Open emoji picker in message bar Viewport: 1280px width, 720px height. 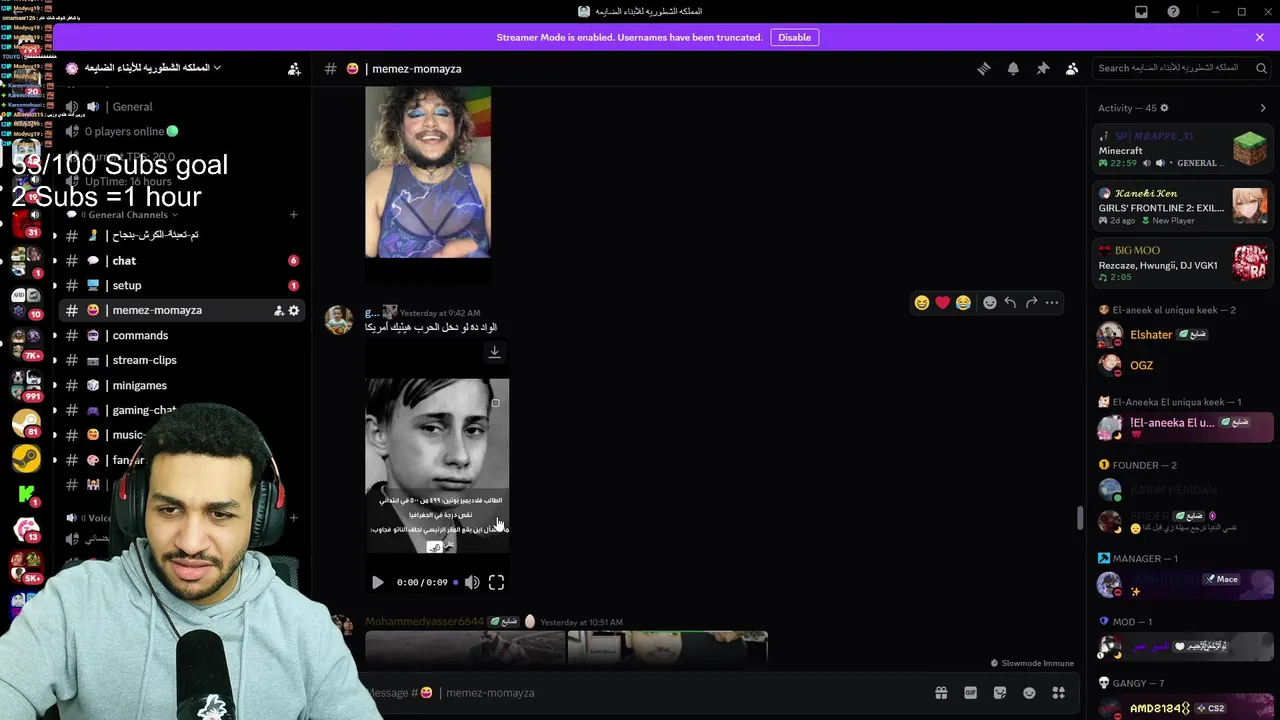pyautogui.click(x=1029, y=693)
